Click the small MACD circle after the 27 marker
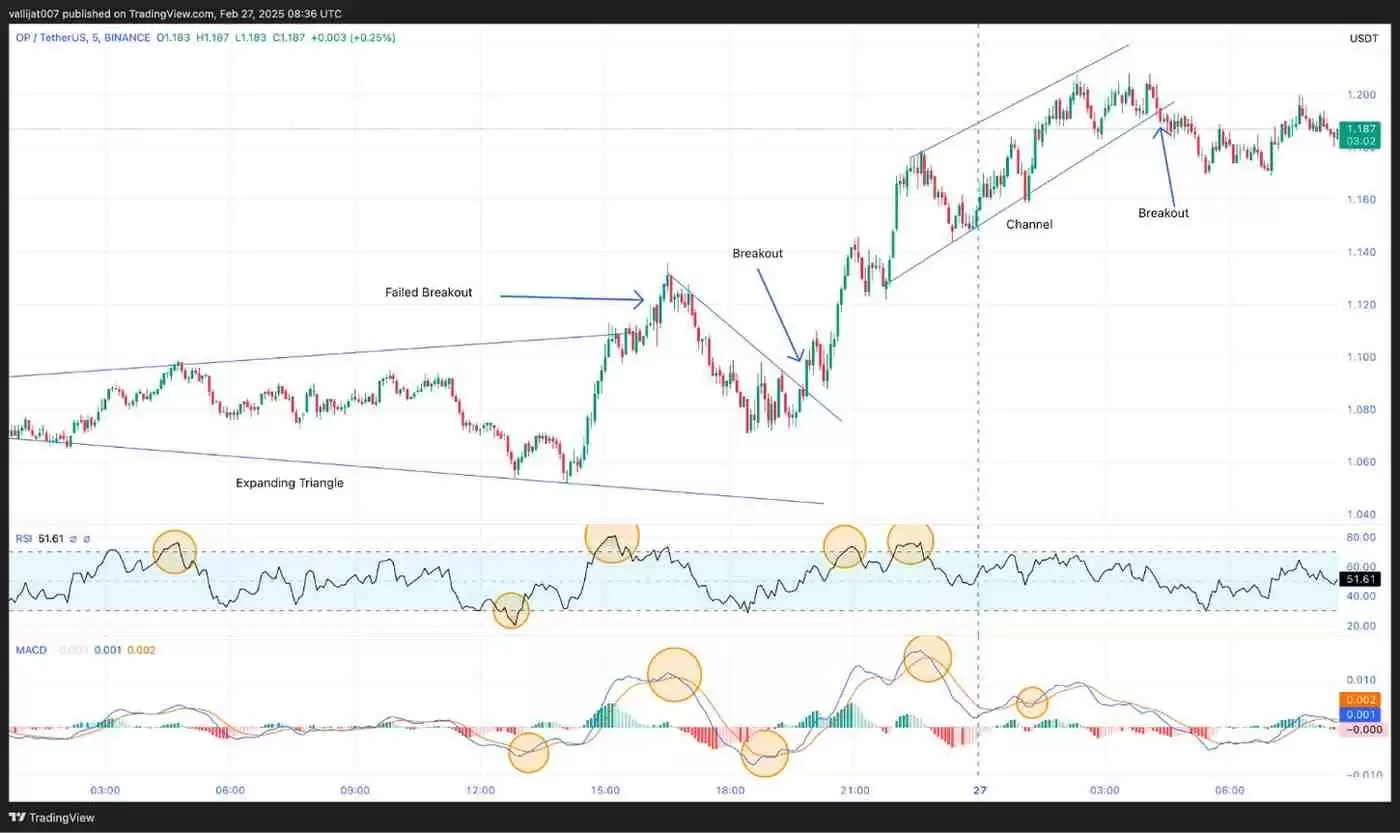Image resolution: width=1400 pixels, height=833 pixels. click(x=1031, y=703)
